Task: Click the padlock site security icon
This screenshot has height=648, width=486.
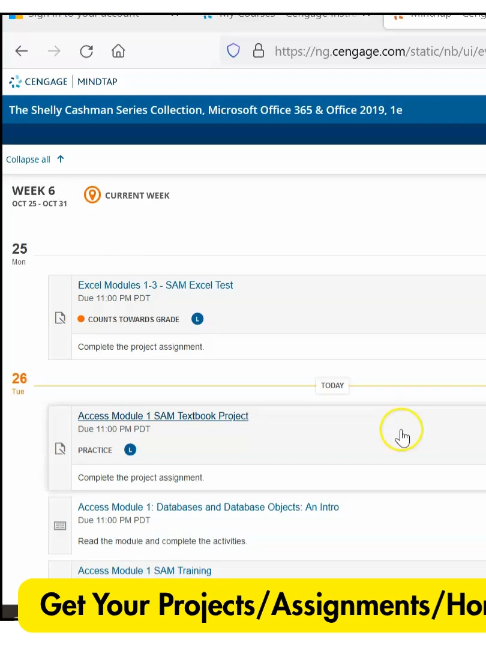Action: point(258,51)
